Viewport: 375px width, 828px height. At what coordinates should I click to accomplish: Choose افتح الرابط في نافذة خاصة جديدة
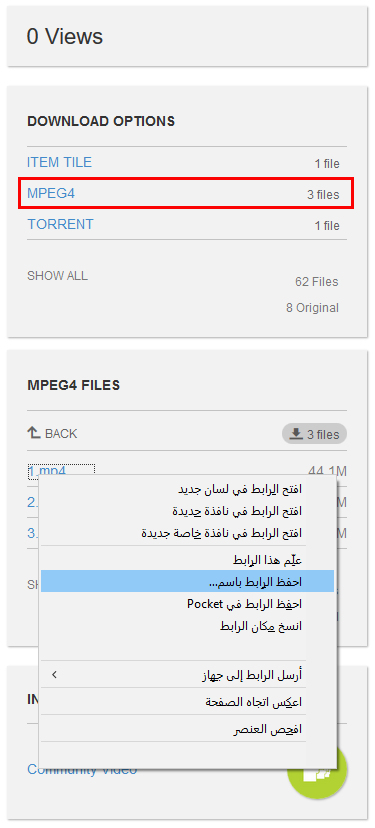(221, 533)
